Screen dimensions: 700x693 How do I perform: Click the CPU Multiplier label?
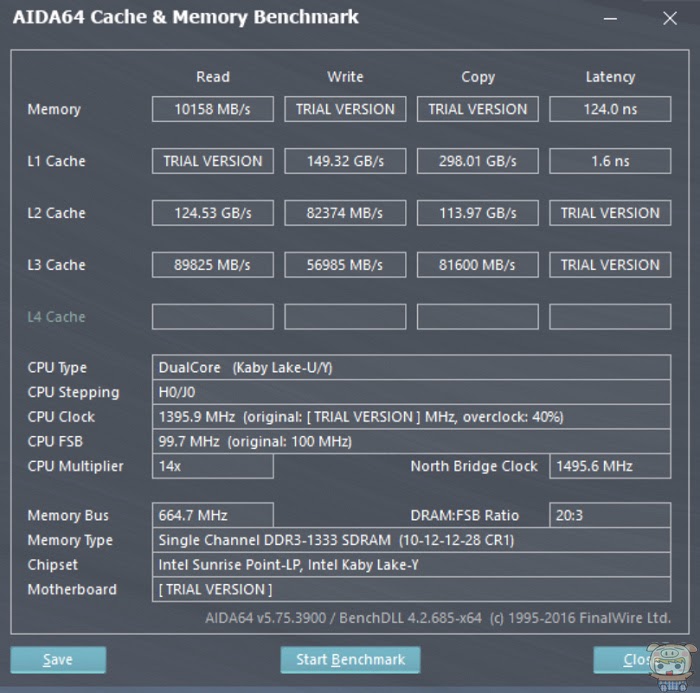tap(75, 467)
